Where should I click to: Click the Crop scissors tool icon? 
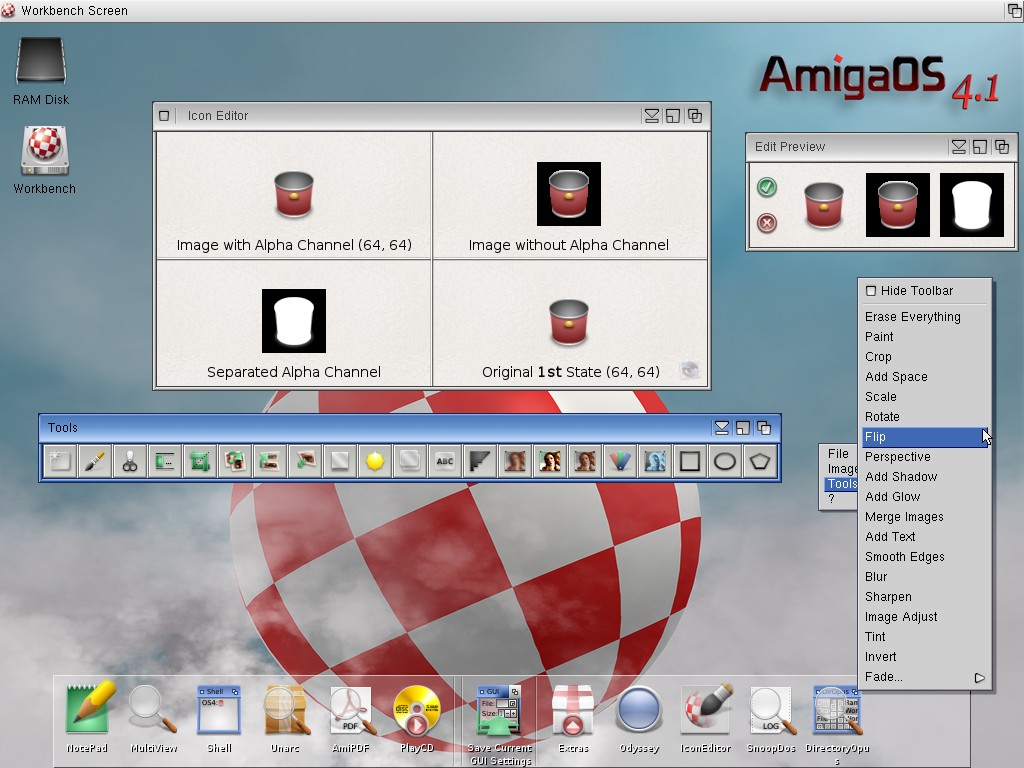(x=130, y=462)
